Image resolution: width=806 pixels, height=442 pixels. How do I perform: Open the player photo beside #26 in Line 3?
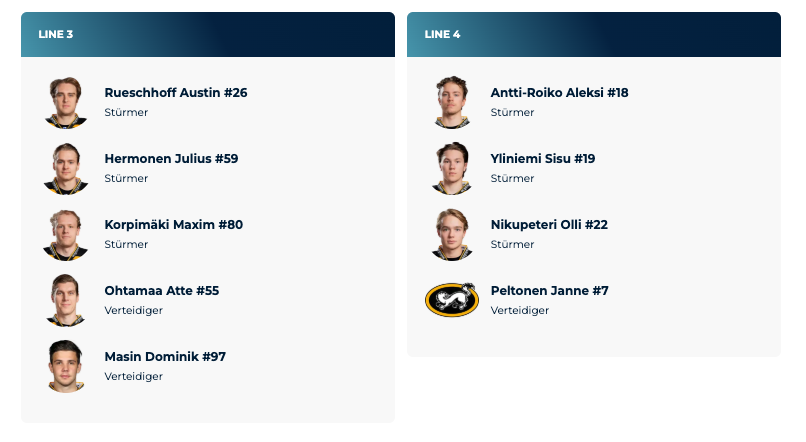pos(65,102)
